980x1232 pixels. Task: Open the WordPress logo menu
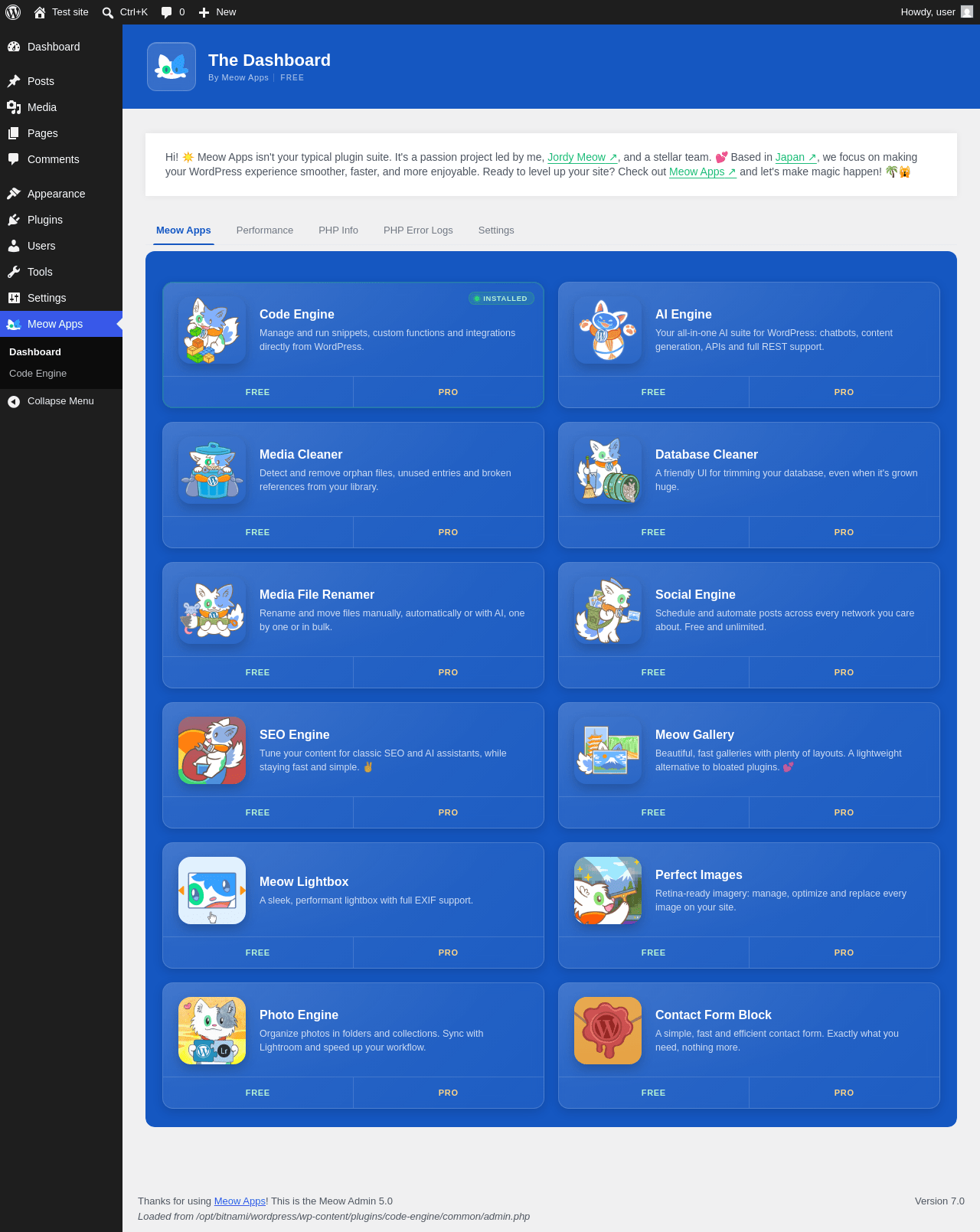pyautogui.click(x=13, y=12)
